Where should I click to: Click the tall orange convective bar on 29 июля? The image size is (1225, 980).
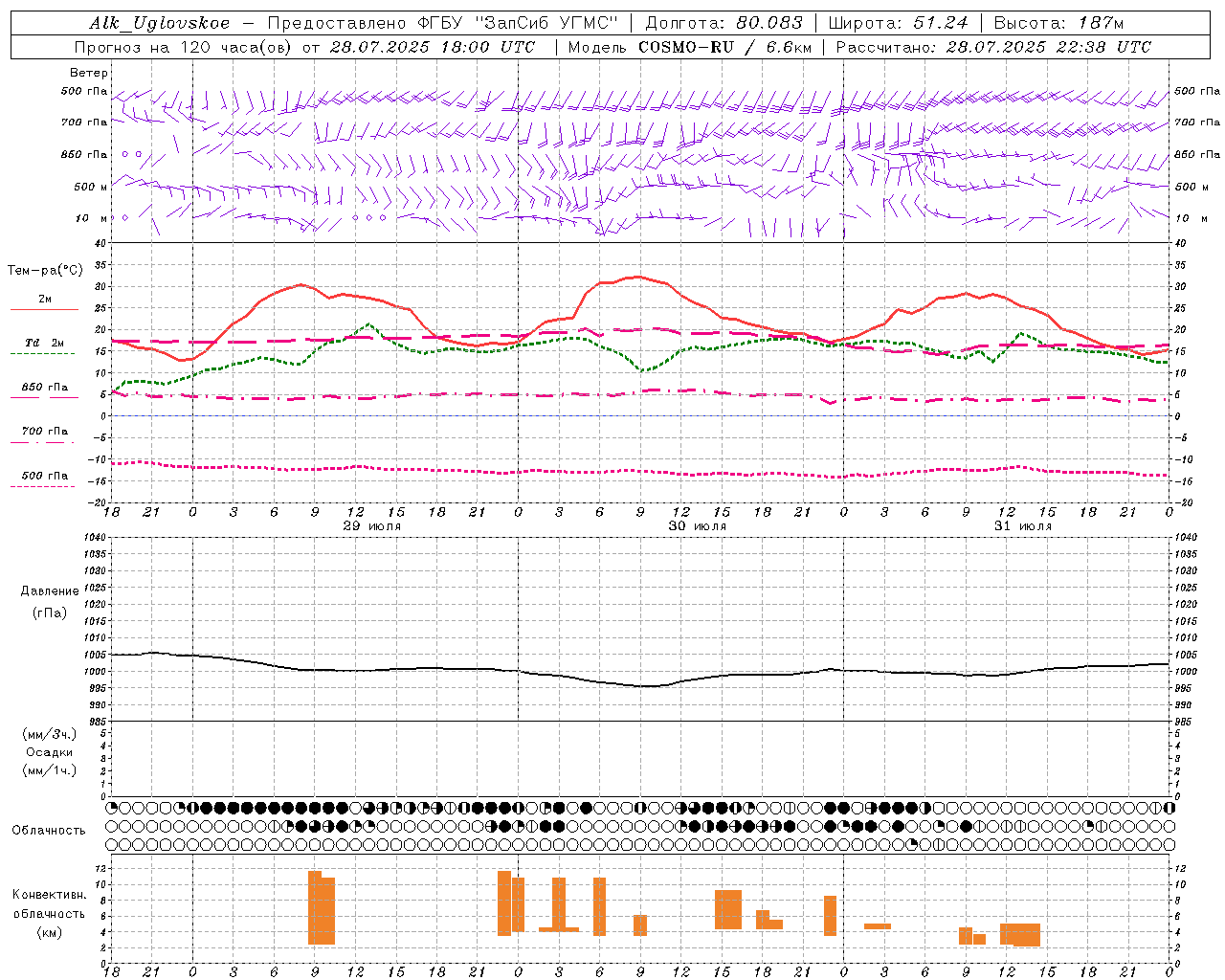tap(321, 907)
